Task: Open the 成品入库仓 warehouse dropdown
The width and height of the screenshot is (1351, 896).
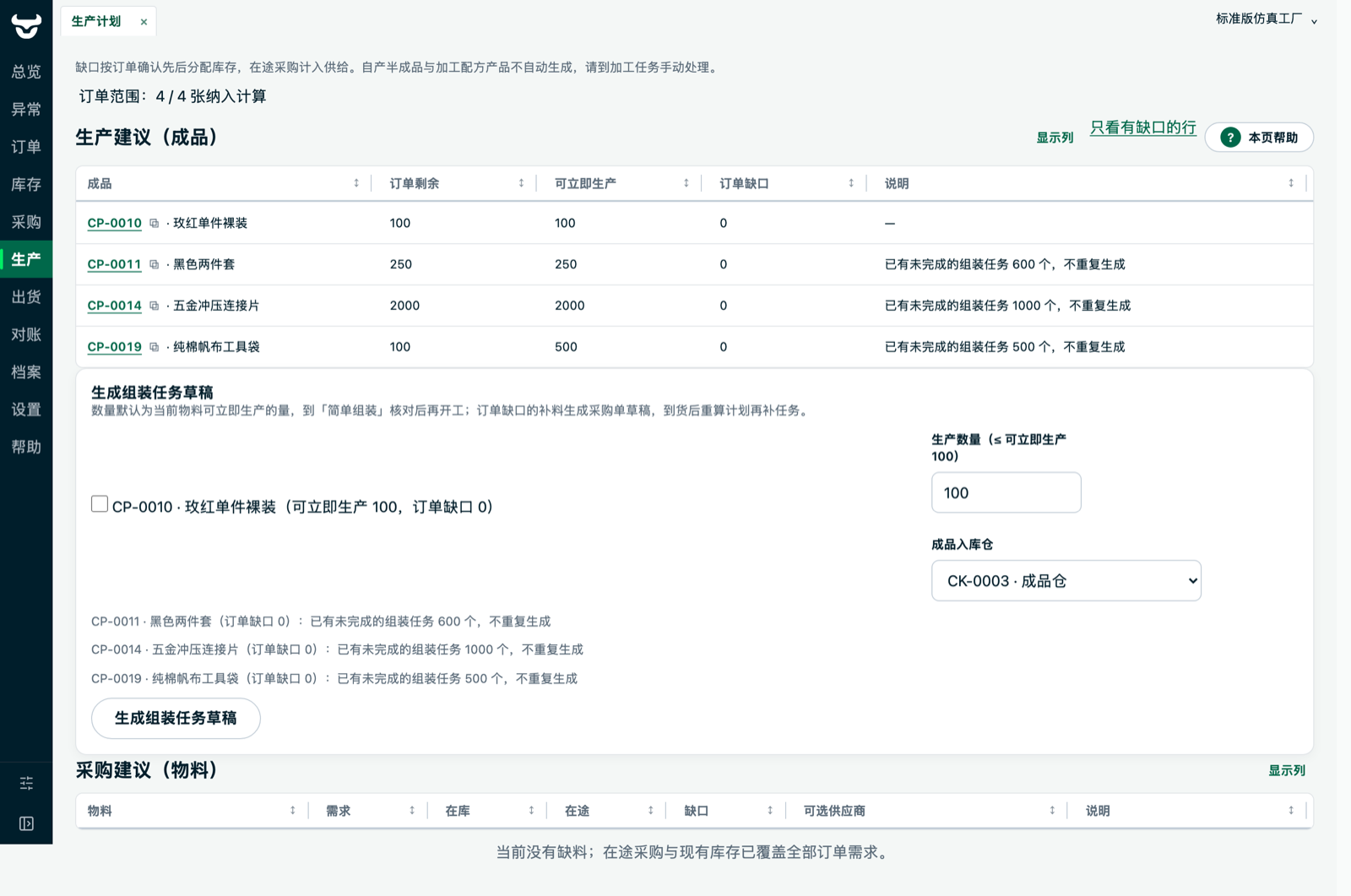Action: (x=1066, y=581)
